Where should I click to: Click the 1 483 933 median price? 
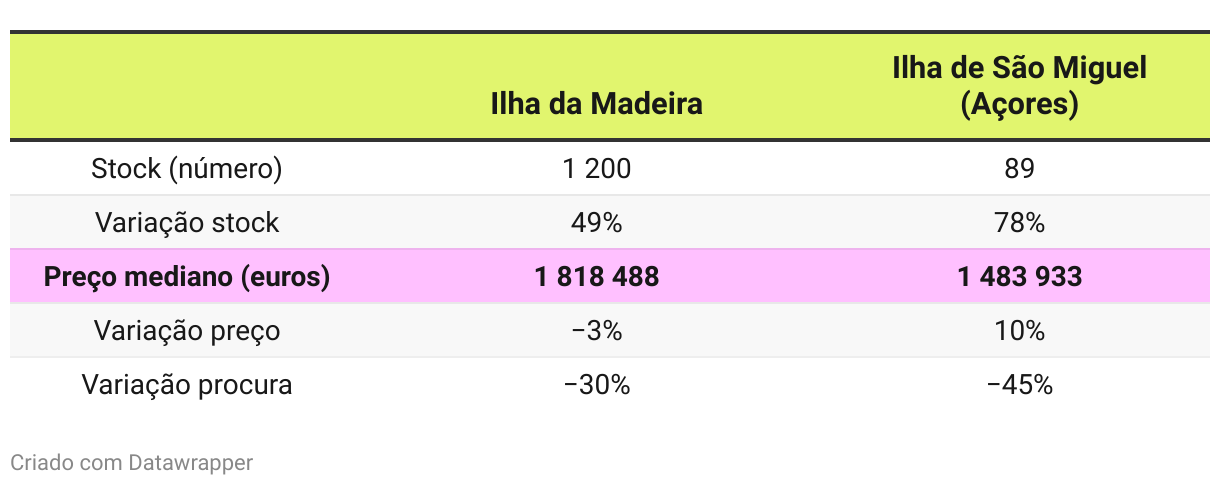pos(1019,277)
